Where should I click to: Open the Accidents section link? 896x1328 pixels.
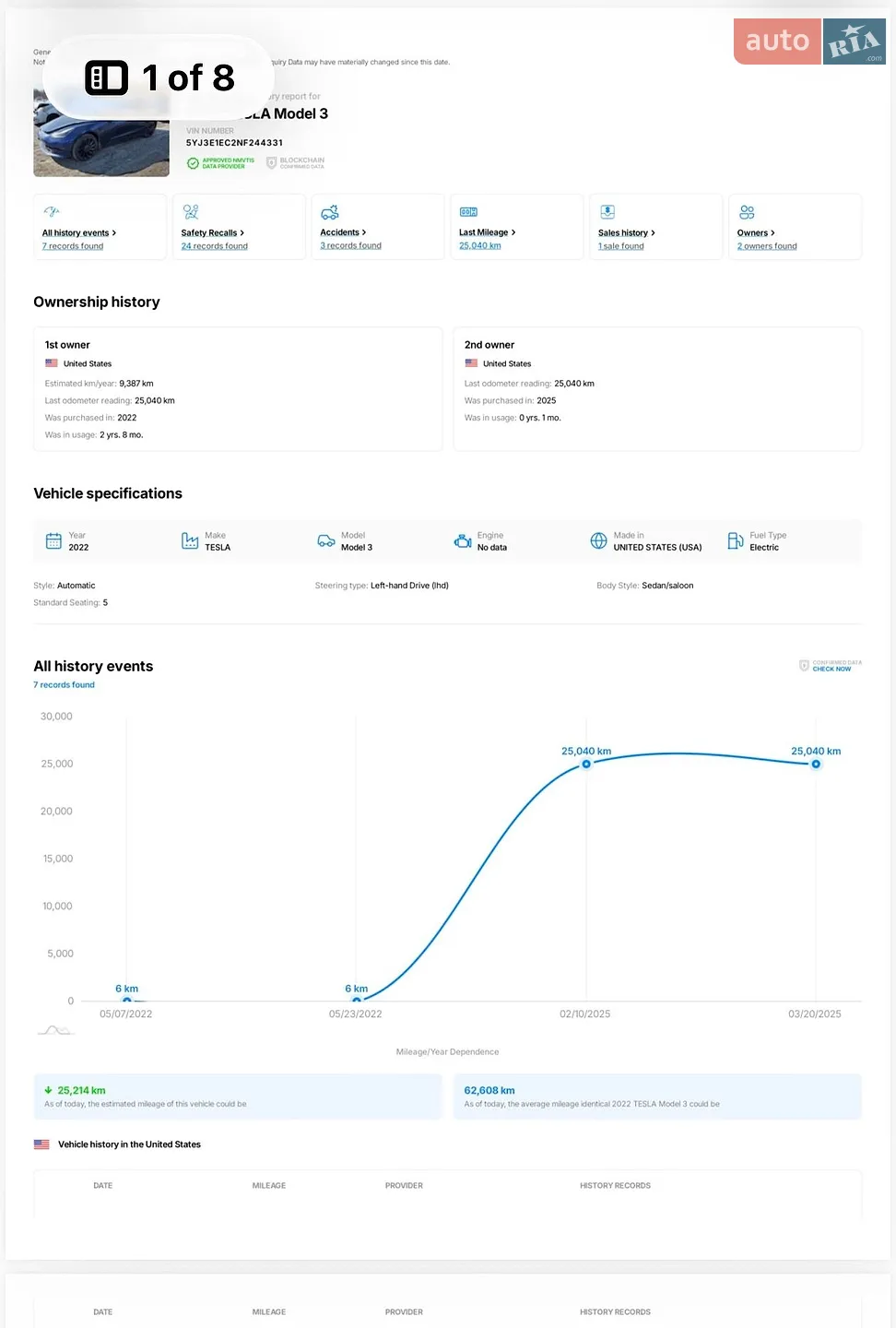343,232
